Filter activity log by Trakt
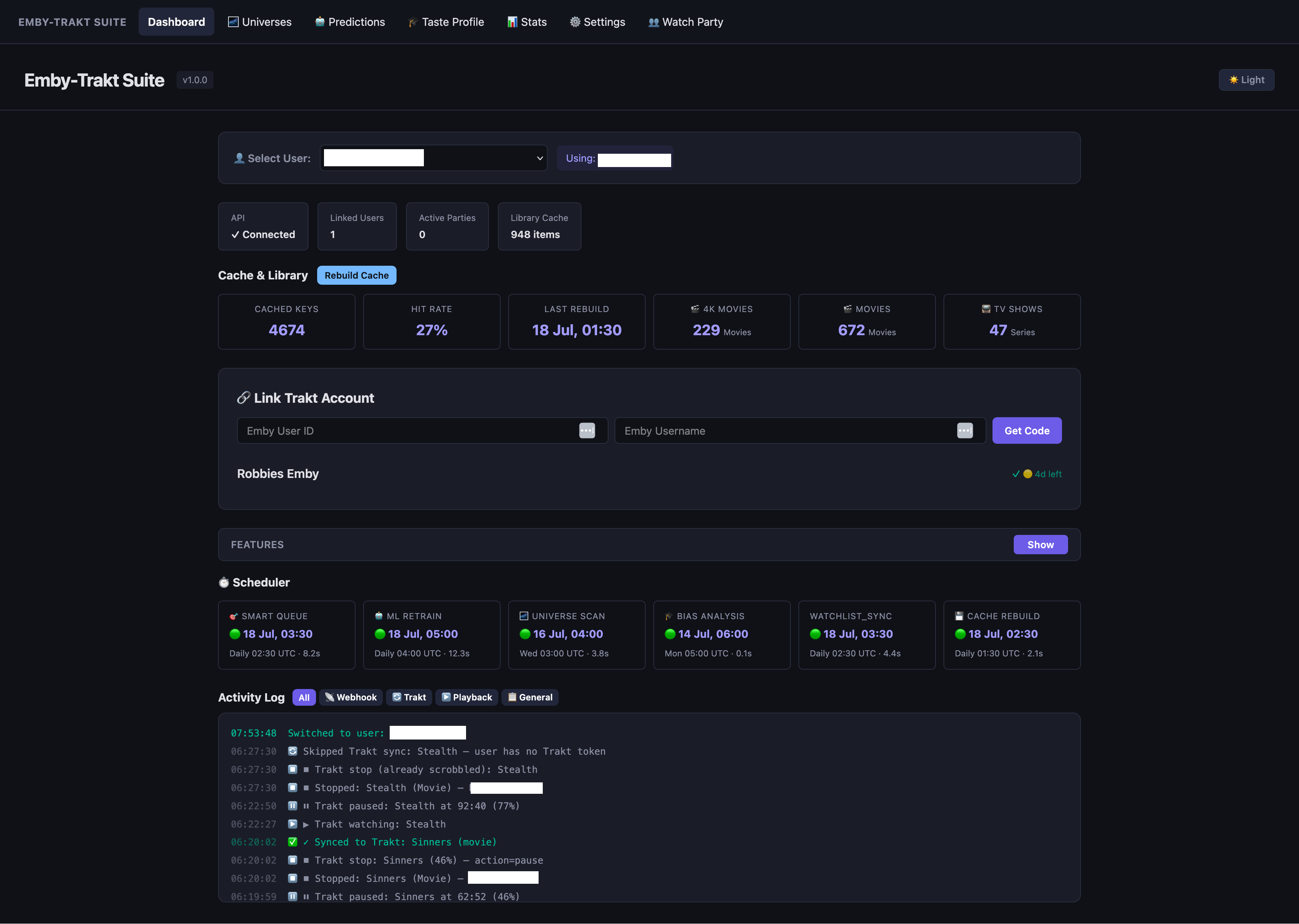Viewport: 1299px width, 924px height. [x=409, y=697]
